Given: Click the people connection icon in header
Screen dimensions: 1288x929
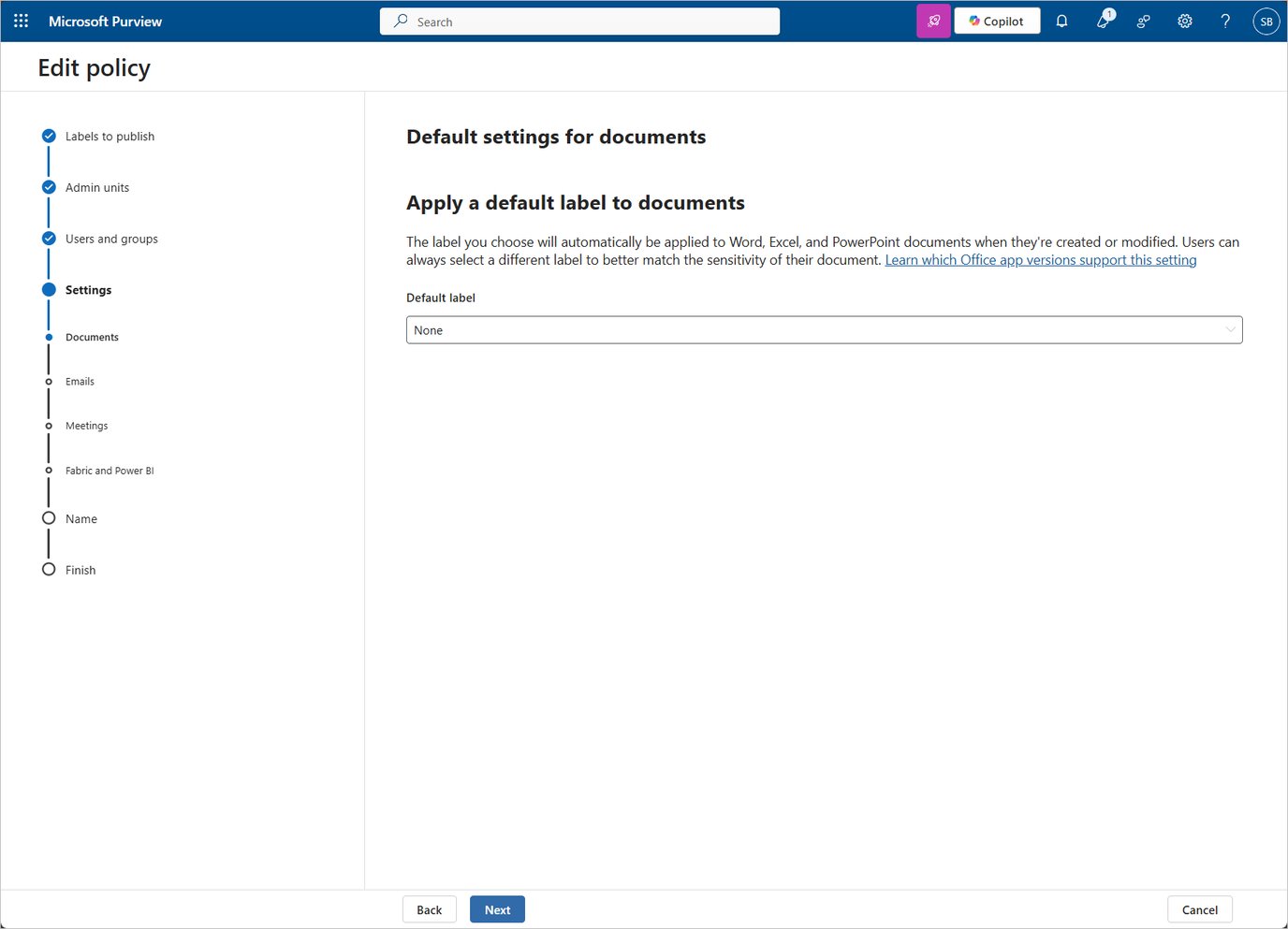Looking at the screenshot, I should [x=1144, y=21].
